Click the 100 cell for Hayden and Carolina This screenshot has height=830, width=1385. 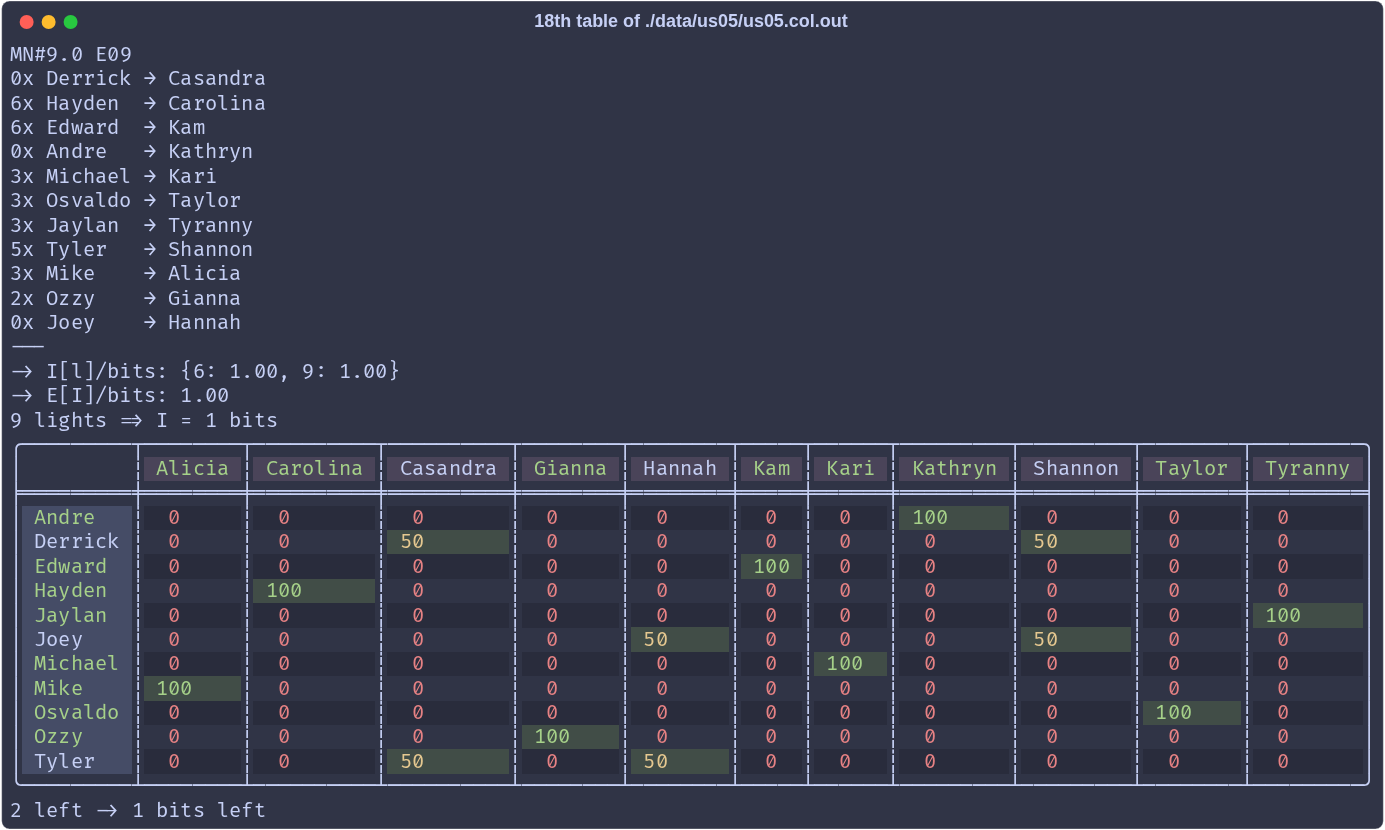[x=314, y=590]
